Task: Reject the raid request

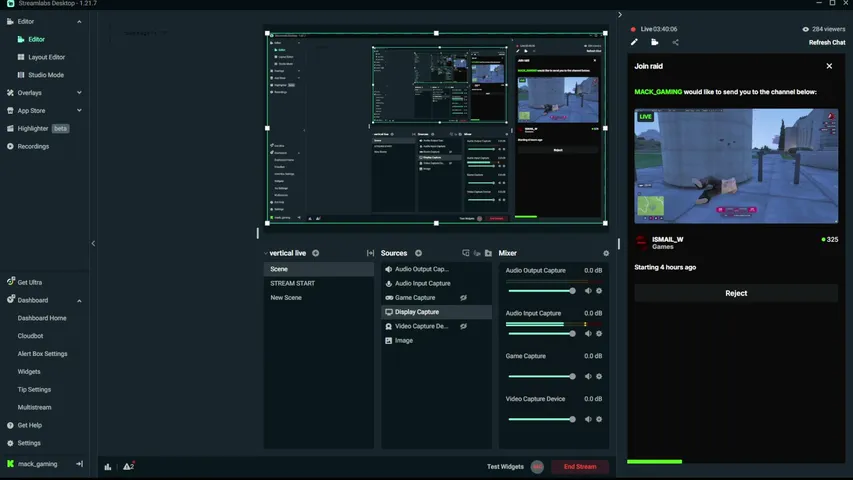Action: [x=736, y=293]
